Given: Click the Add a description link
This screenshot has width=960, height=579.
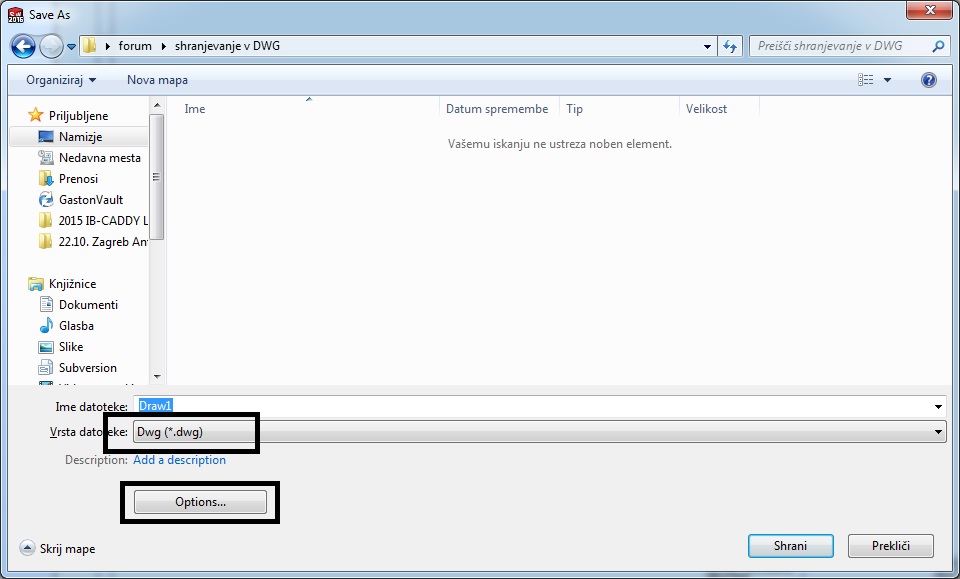Looking at the screenshot, I should point(179,460).
